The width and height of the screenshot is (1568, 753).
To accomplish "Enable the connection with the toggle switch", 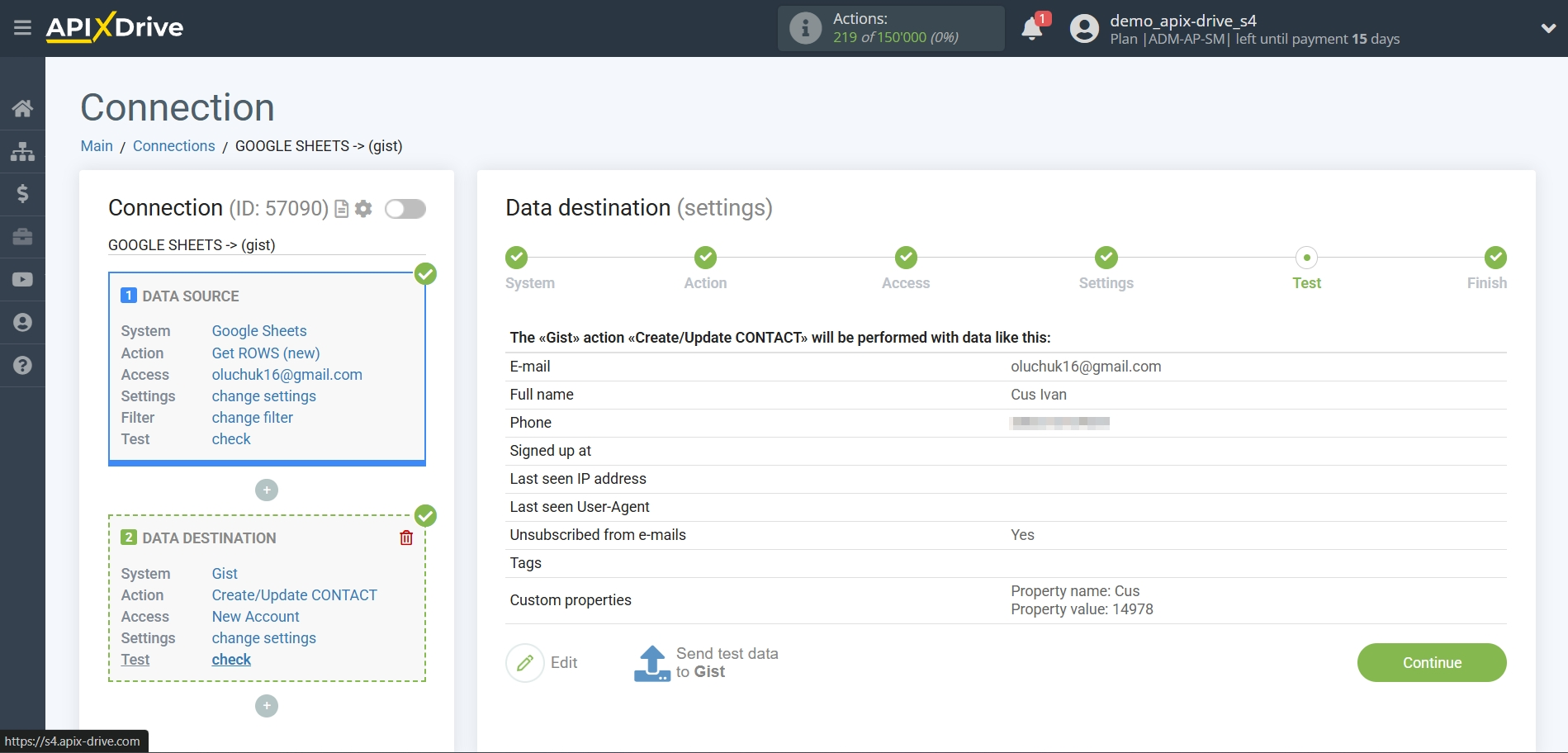I will click(x=405, y=209).
